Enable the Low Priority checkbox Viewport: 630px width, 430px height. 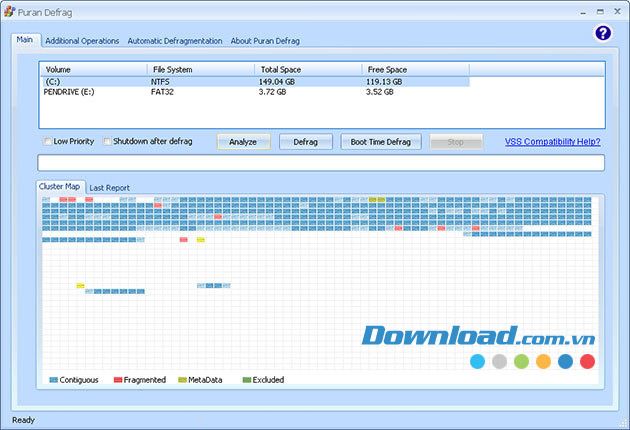47,141
